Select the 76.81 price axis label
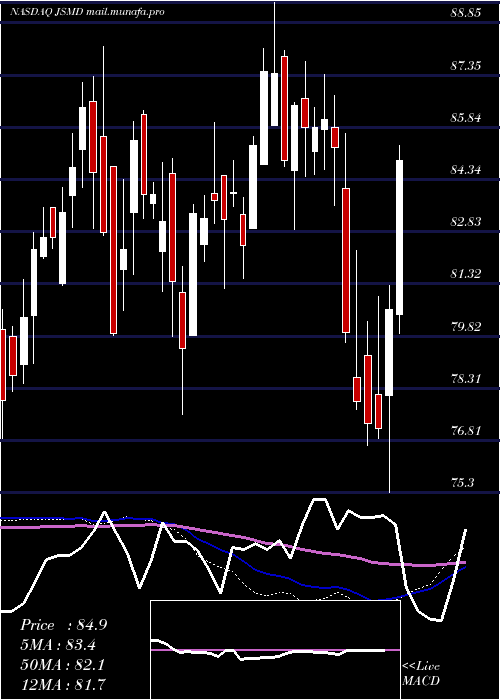The image size is (500, 700). click(466, 431)
